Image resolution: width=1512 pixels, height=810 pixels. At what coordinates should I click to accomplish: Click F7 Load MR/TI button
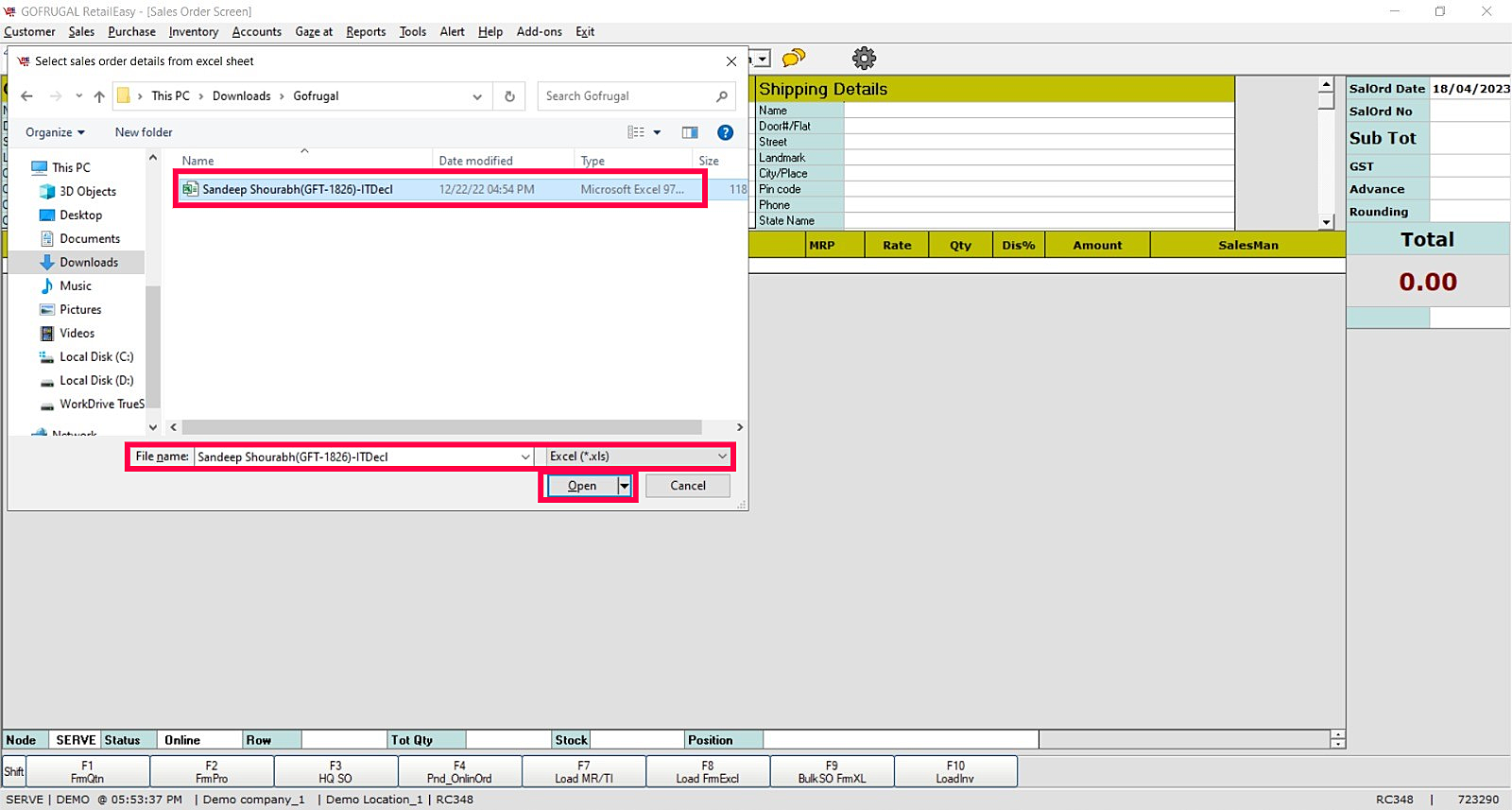[584, 771]
